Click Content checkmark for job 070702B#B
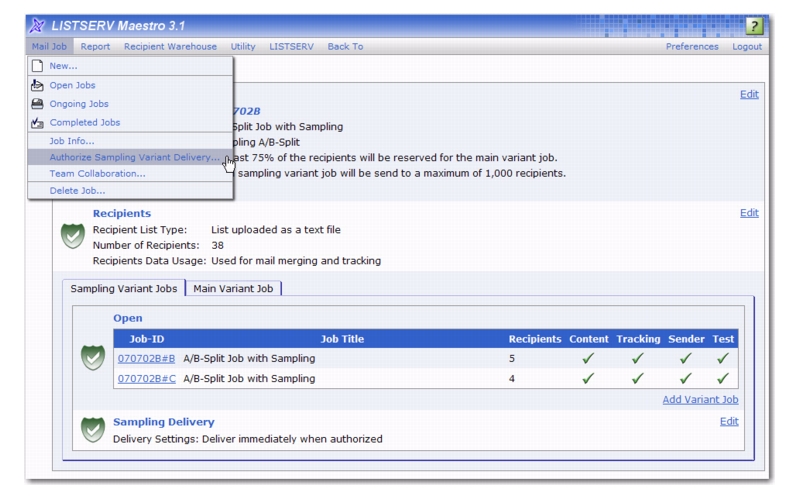Image resolution: width=796 pixels, height=503 pixels. pos(588,359)
